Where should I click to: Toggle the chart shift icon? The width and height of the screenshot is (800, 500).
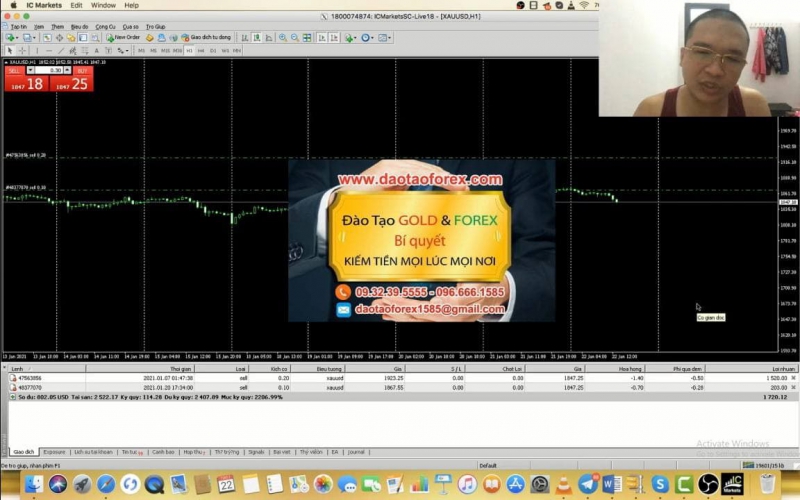334,38
